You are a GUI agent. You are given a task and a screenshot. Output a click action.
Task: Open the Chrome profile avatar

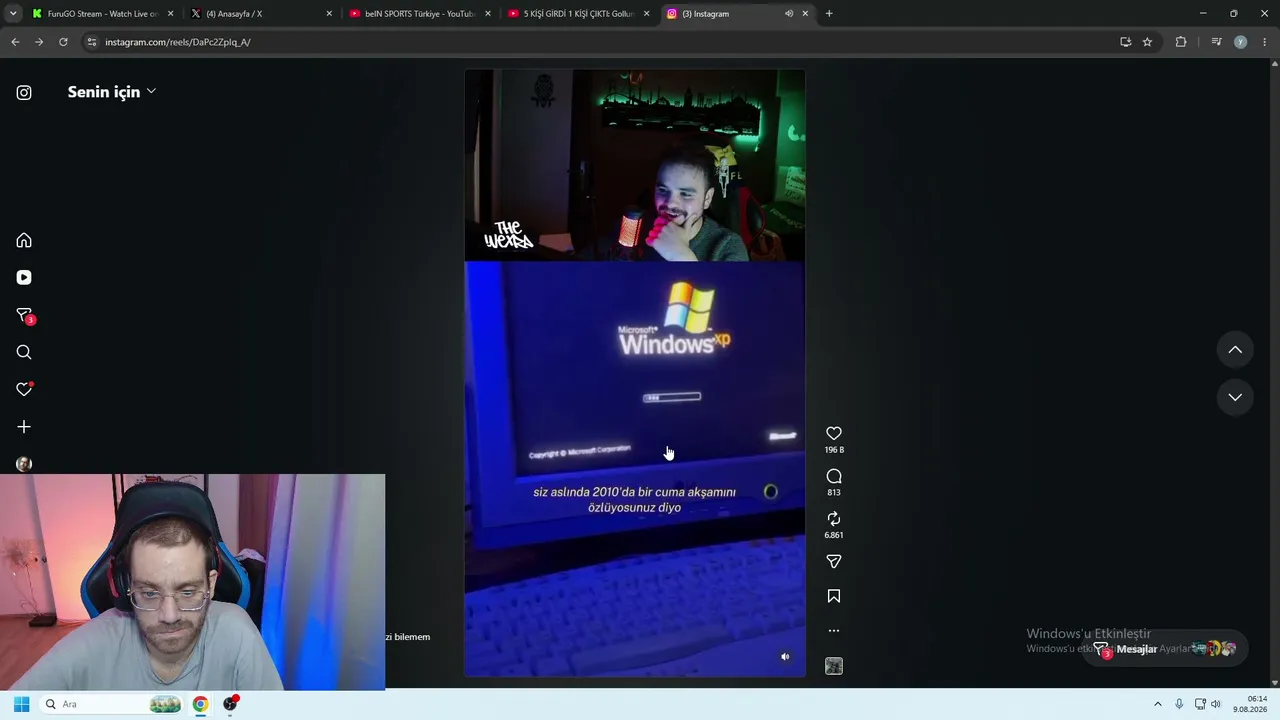point(1241,42)
